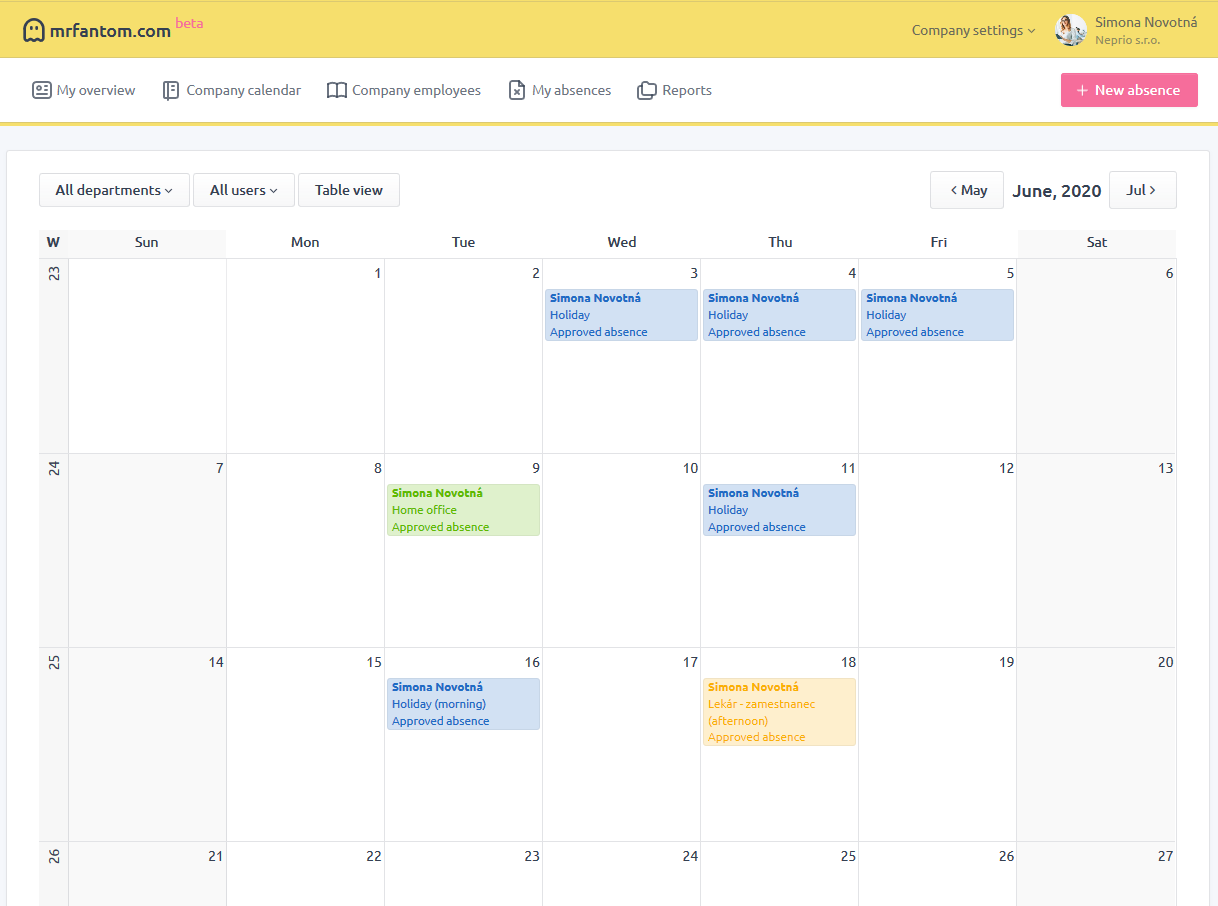Viewport: 1218px width, 906px height.
Task: Open the Company calendar tab
Action: [232, 90]
